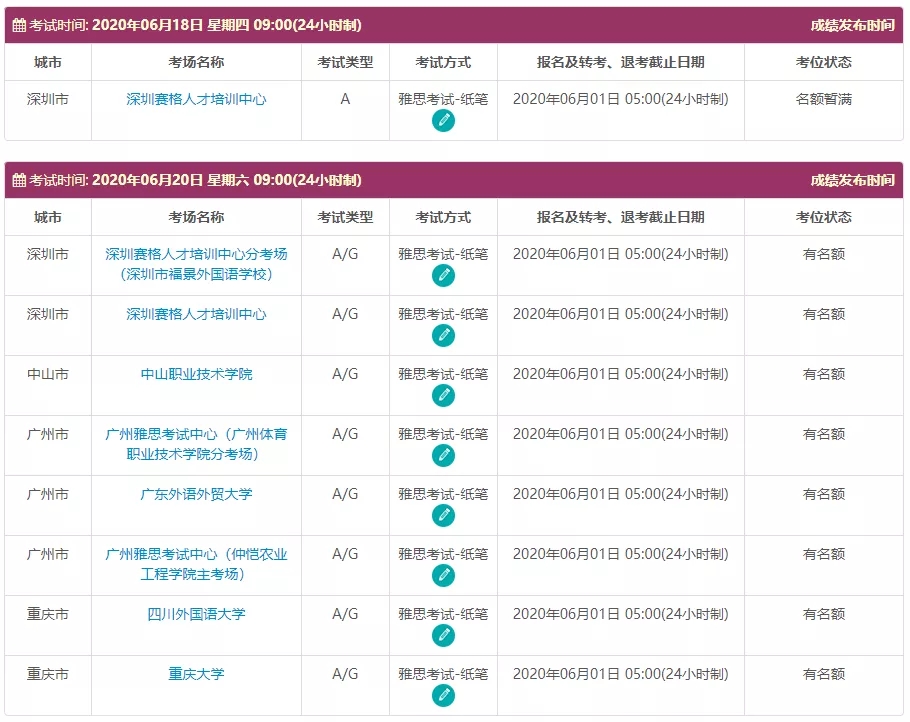Click pencil icon for 广州体育职业技术学院分考场 row

[443, 456]
